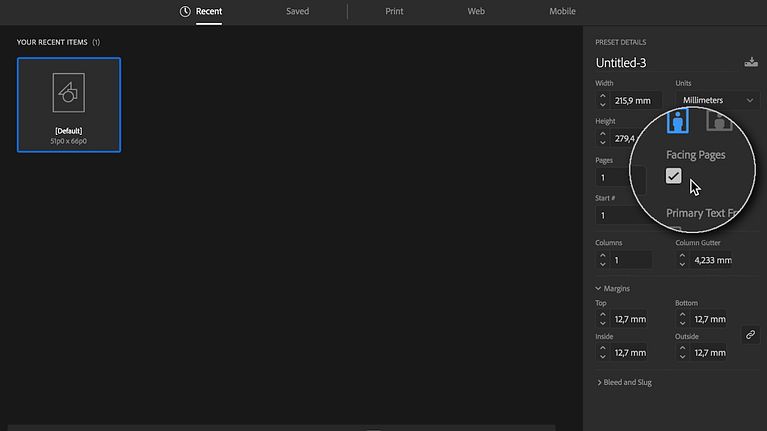
Task: Open the Web presets tab
Action: [476, 11]
